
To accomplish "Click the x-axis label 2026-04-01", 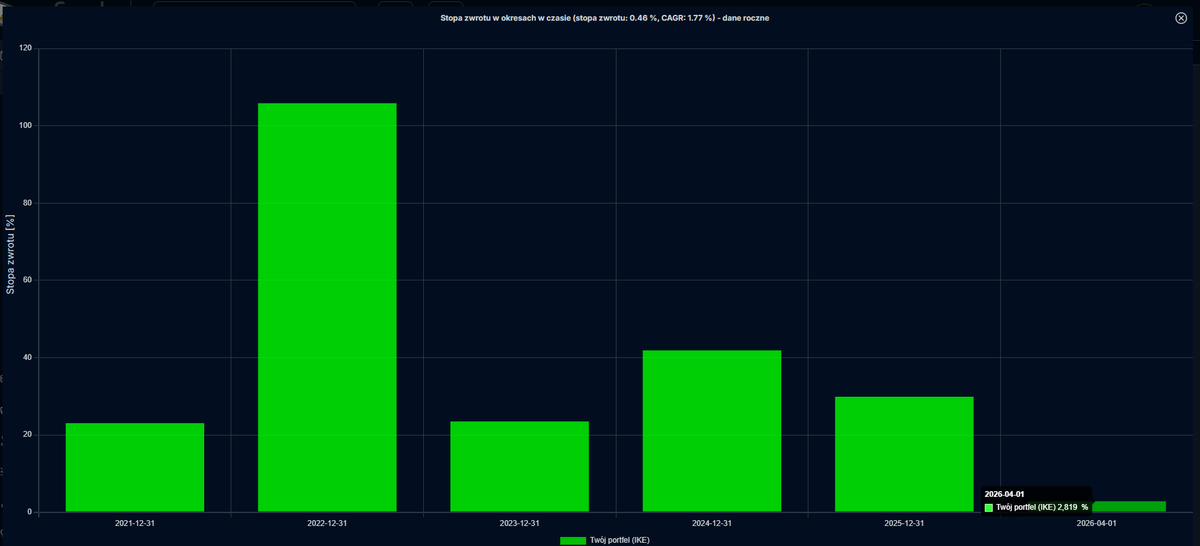I will coord(1097,523).
